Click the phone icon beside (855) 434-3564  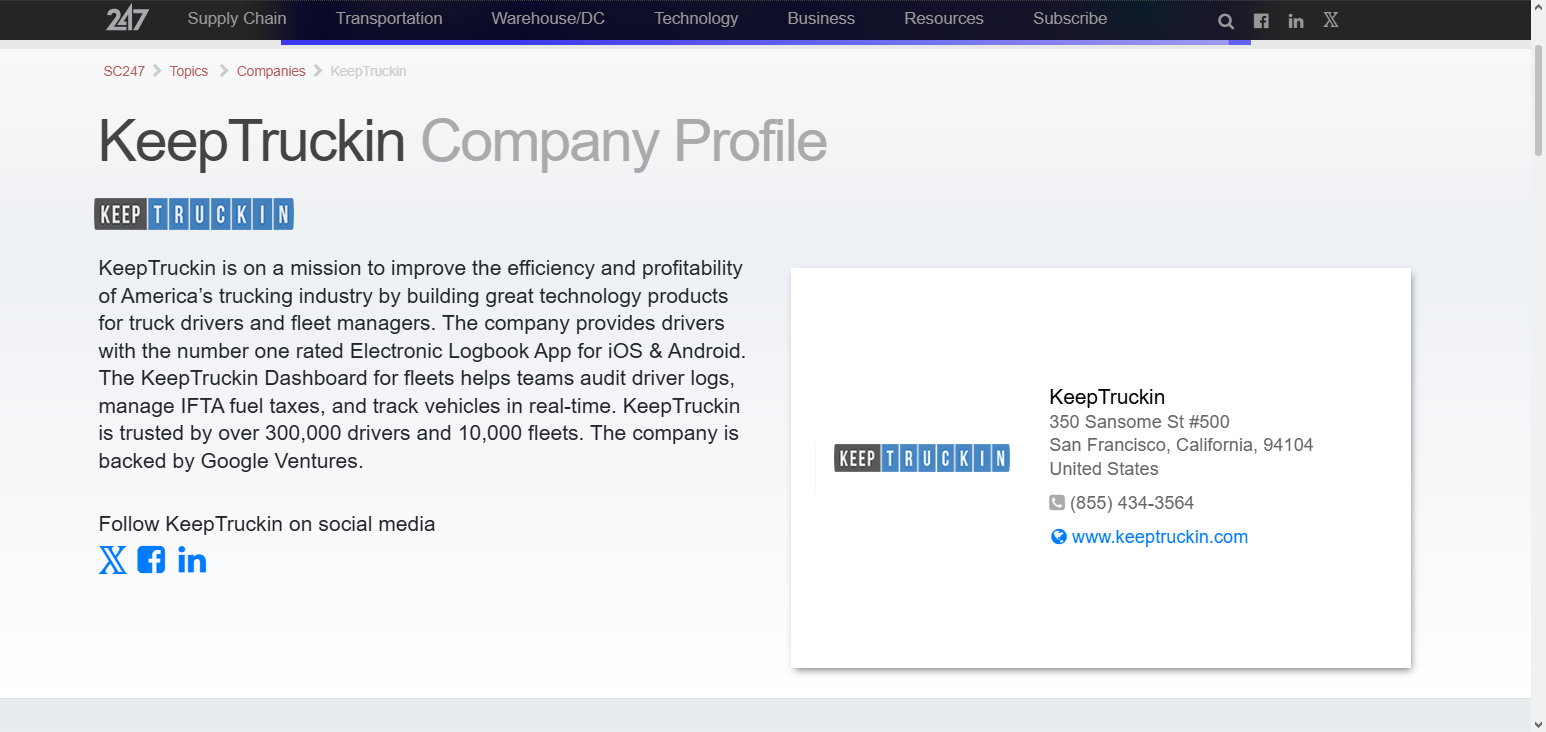click(1057, 503)
